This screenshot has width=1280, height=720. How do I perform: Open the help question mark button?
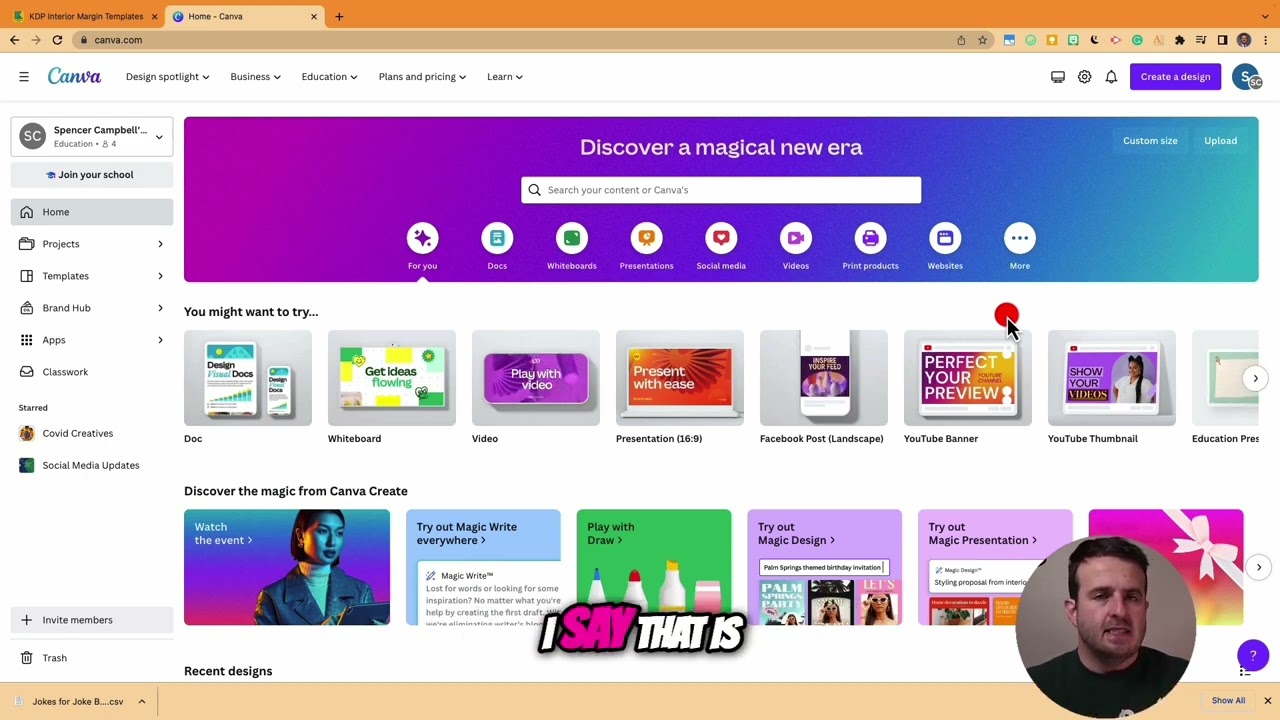(x=1252, y=656)
